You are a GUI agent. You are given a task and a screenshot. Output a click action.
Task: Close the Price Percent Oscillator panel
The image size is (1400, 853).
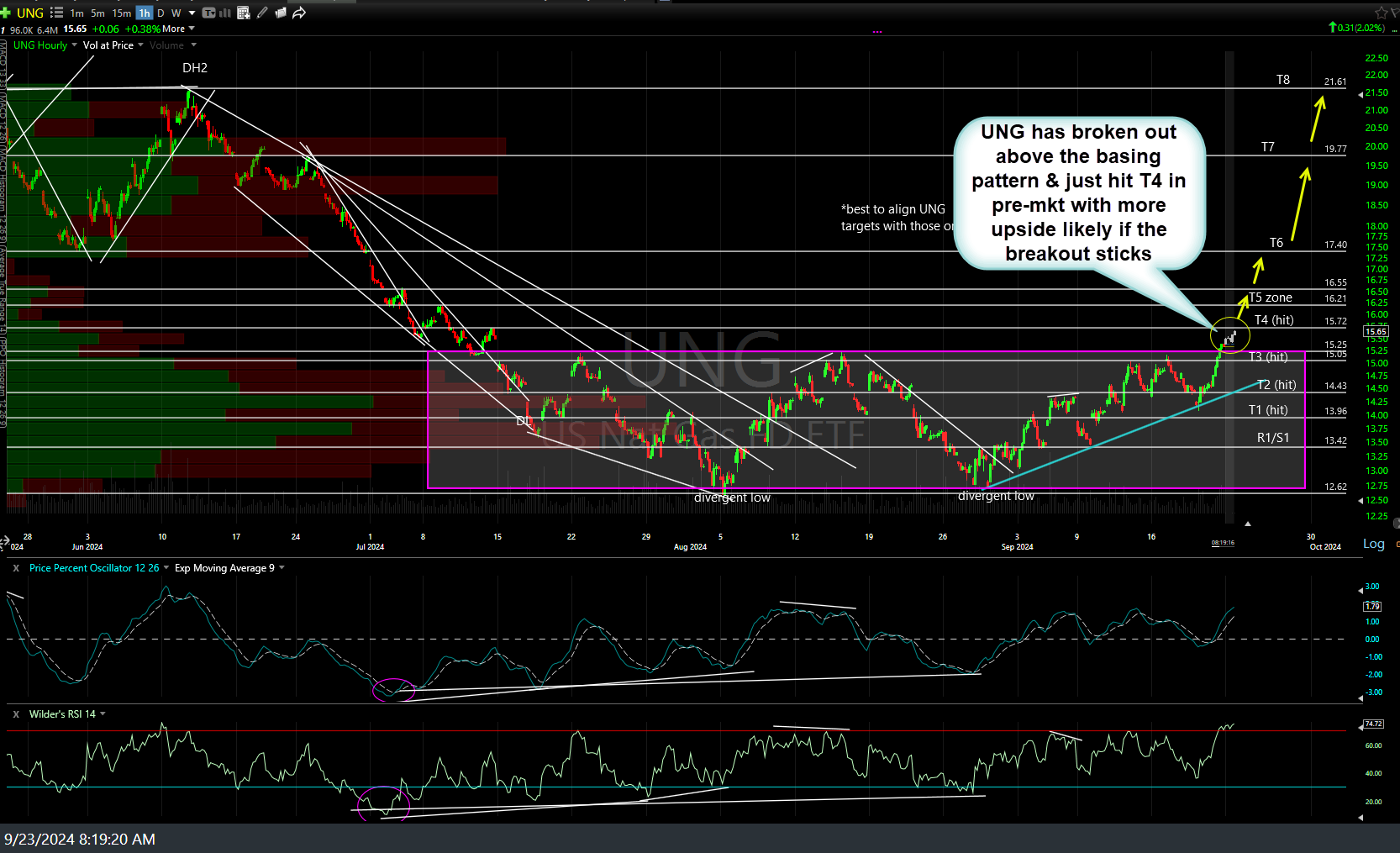[x=15, y=568]
